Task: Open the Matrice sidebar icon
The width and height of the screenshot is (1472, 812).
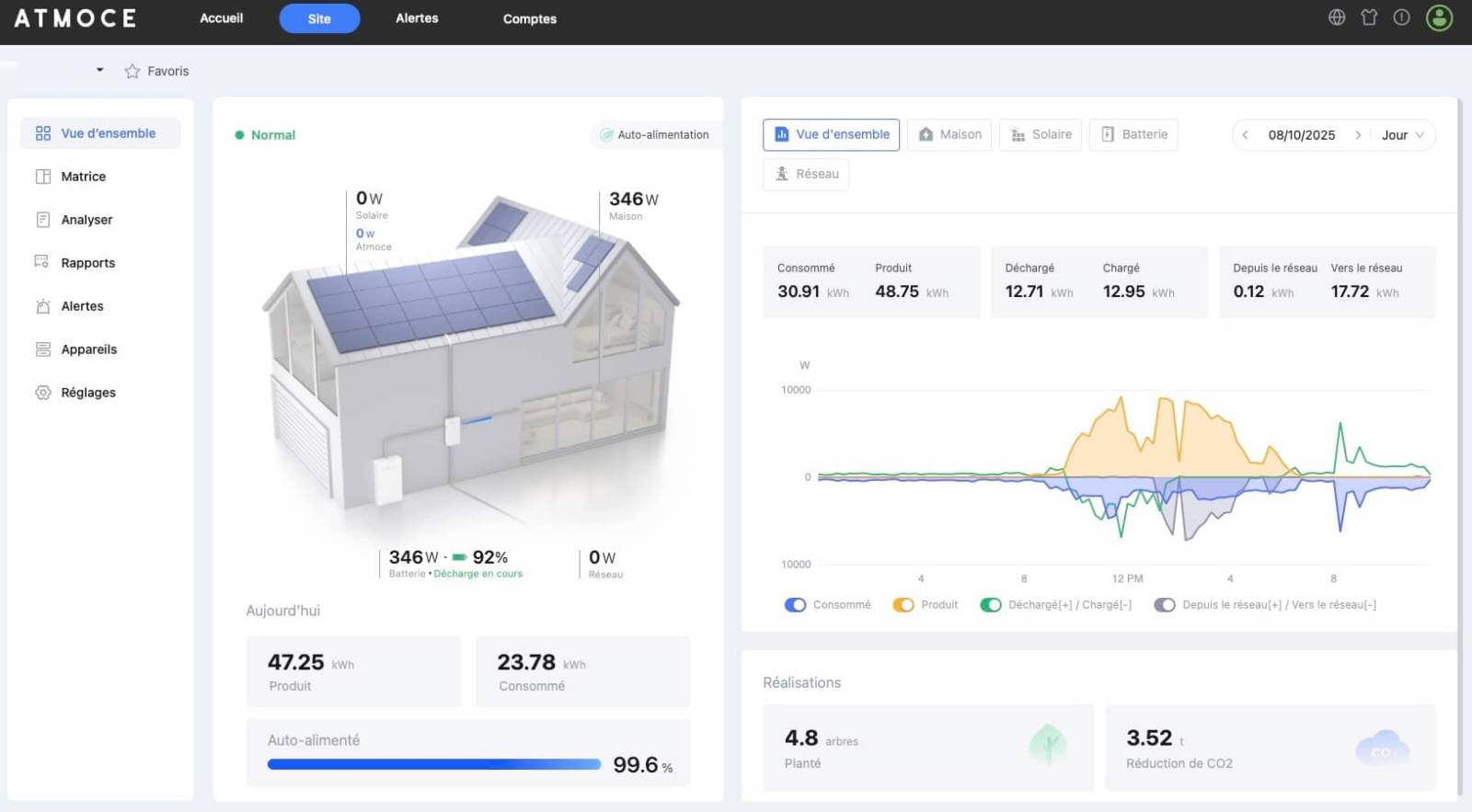Action: click(x=43, y=177)
